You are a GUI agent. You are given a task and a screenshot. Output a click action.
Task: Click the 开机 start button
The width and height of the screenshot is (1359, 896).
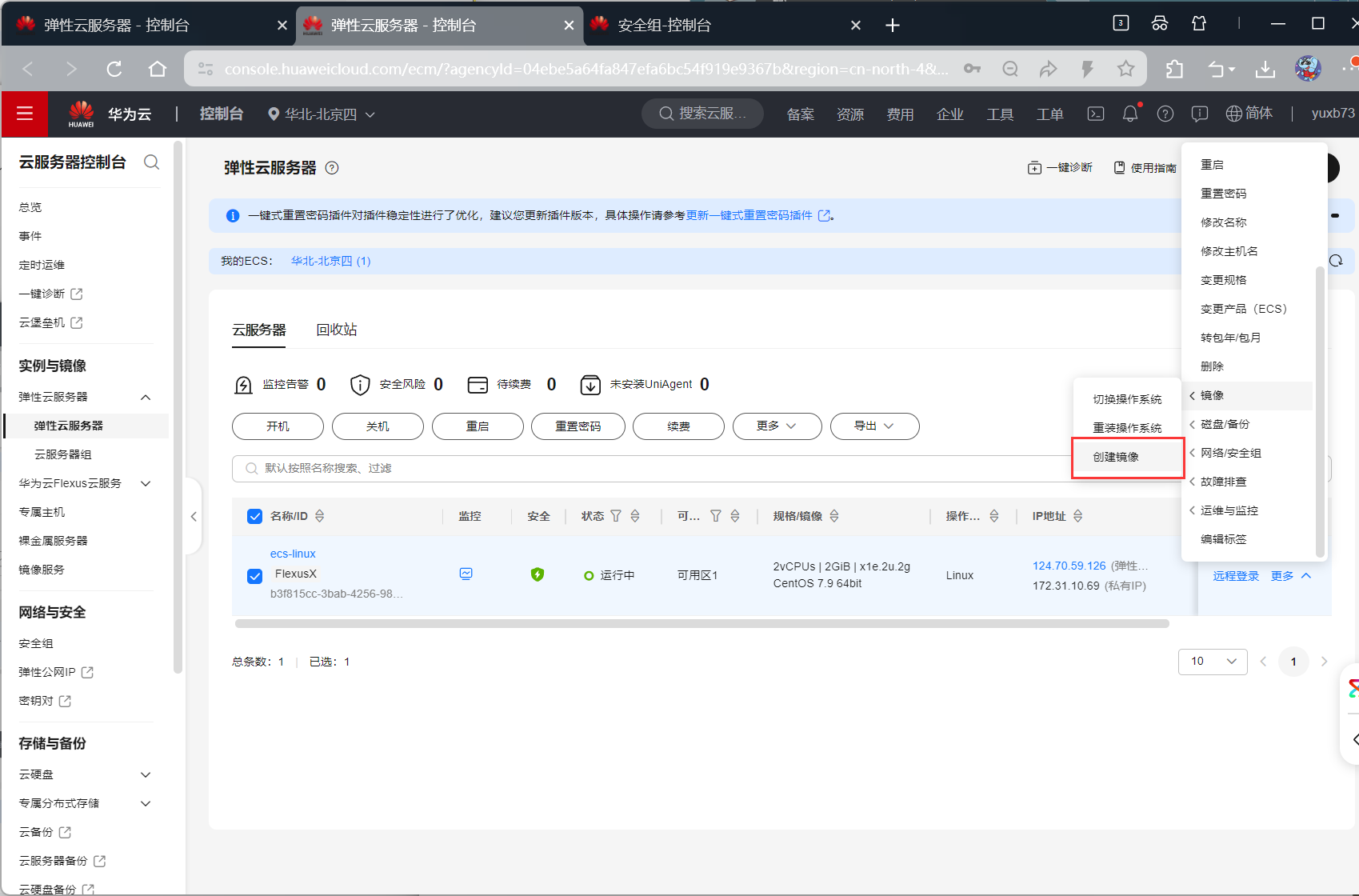point(278,426)
